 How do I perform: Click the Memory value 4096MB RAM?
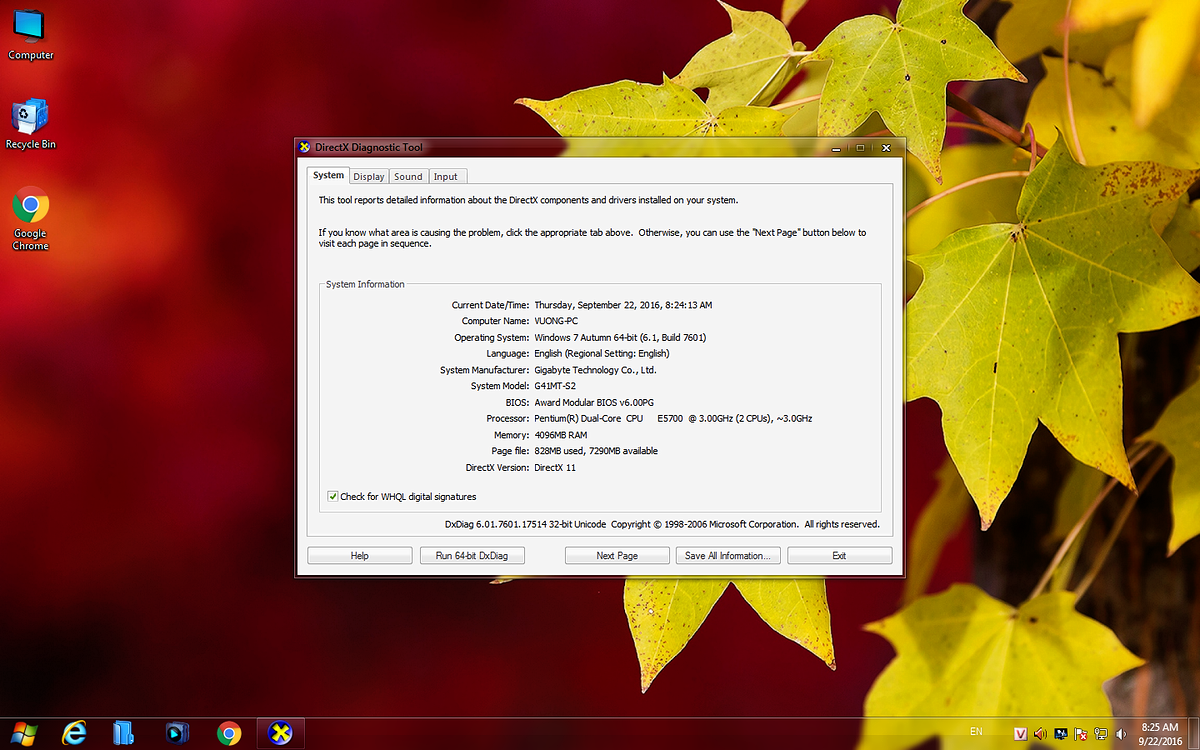coord(561,435)
